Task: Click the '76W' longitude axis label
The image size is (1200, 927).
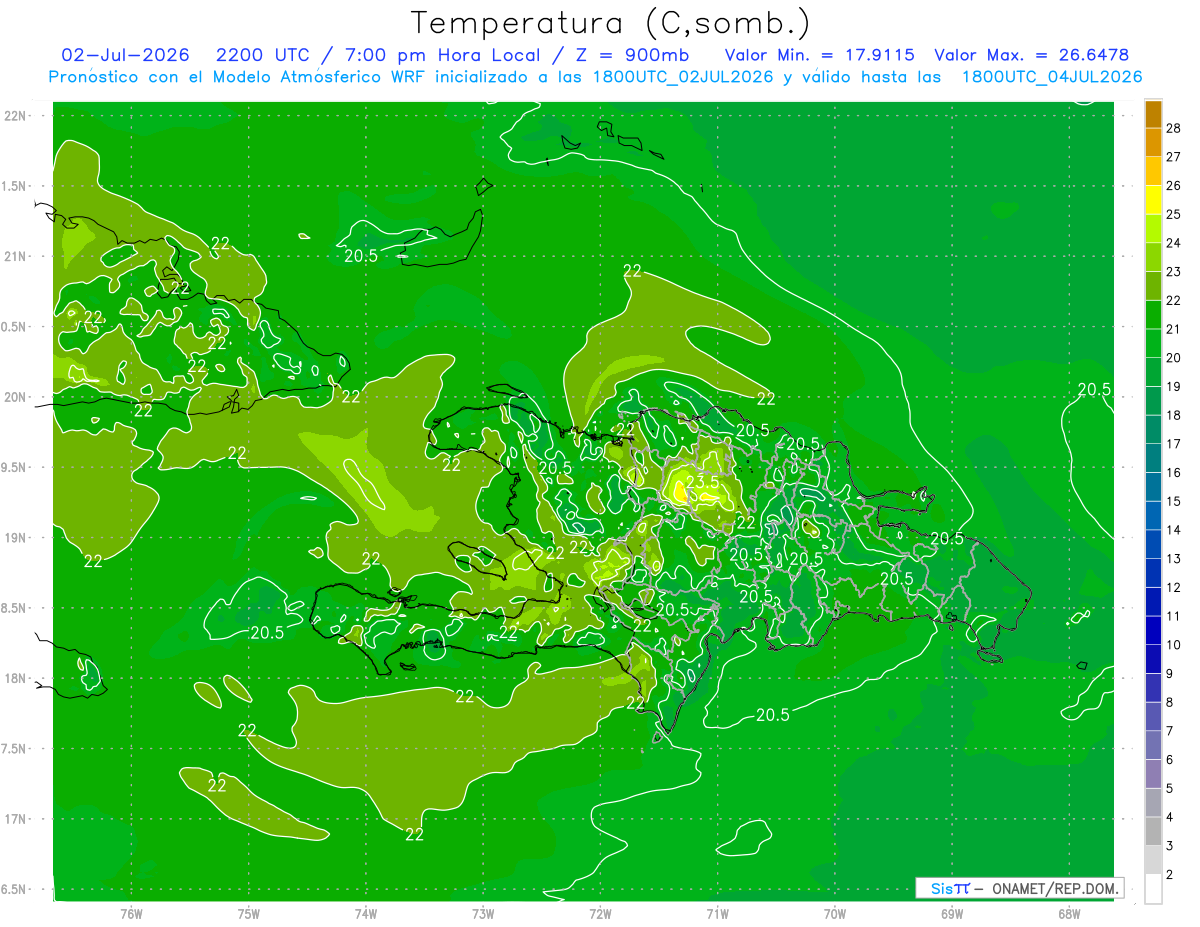Action: coord(131,914)
